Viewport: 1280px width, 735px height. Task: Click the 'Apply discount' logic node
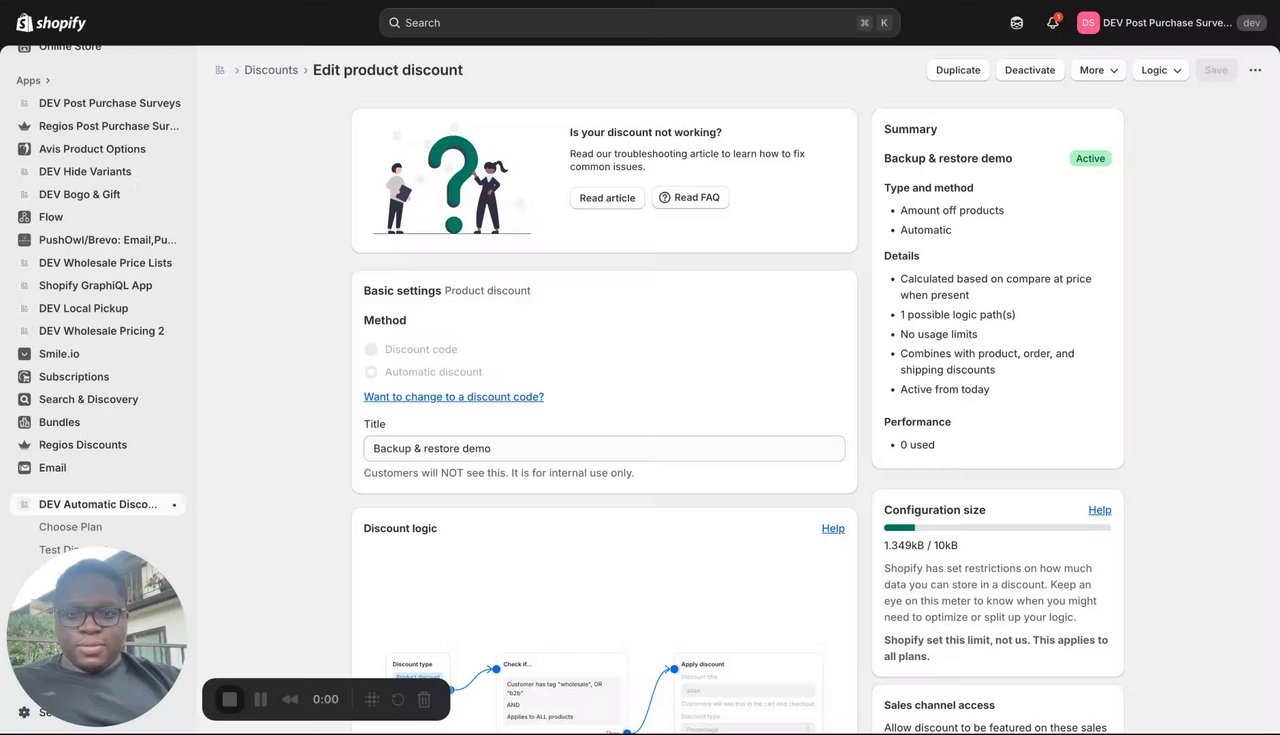[x=749, y=695]
